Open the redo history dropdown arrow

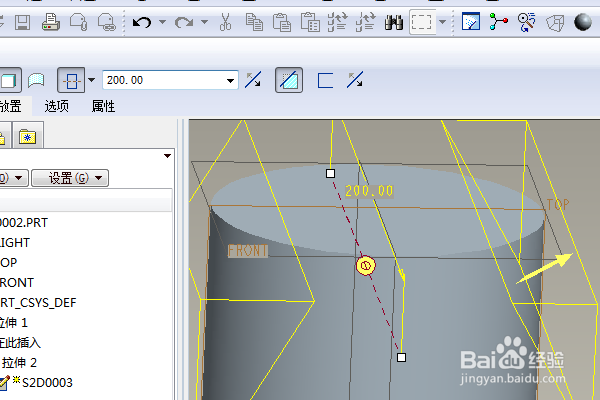pos(204,22)
